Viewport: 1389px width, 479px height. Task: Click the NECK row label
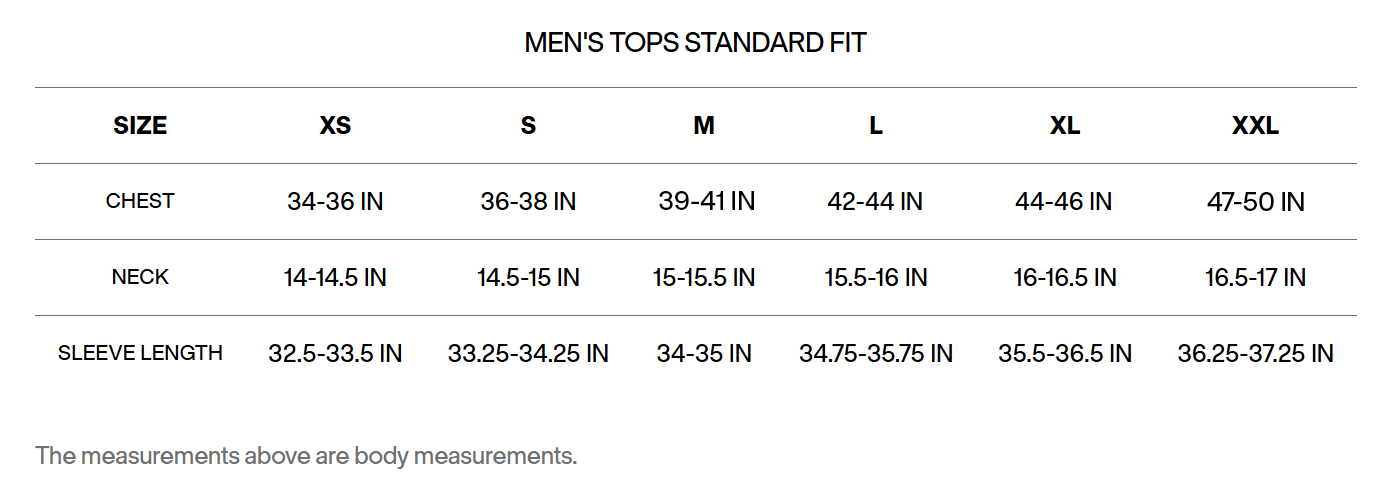(140, 277)
